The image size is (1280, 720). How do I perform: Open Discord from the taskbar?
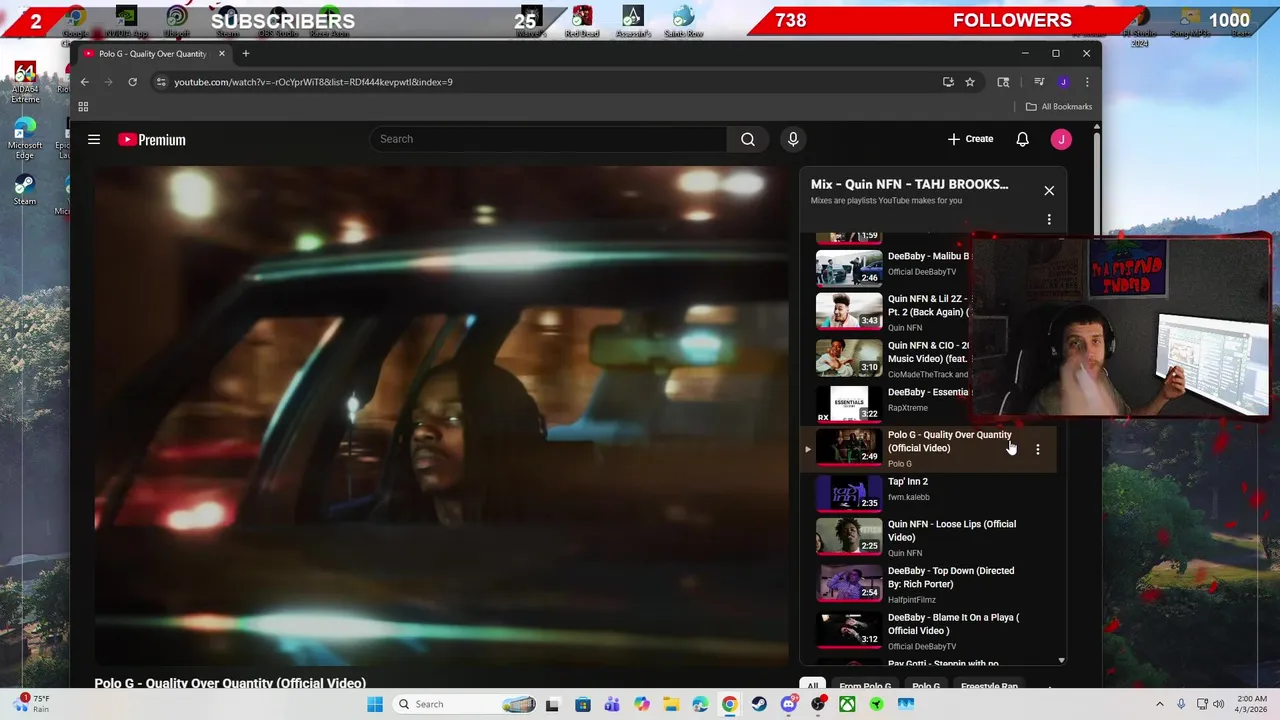pos(789,704)
